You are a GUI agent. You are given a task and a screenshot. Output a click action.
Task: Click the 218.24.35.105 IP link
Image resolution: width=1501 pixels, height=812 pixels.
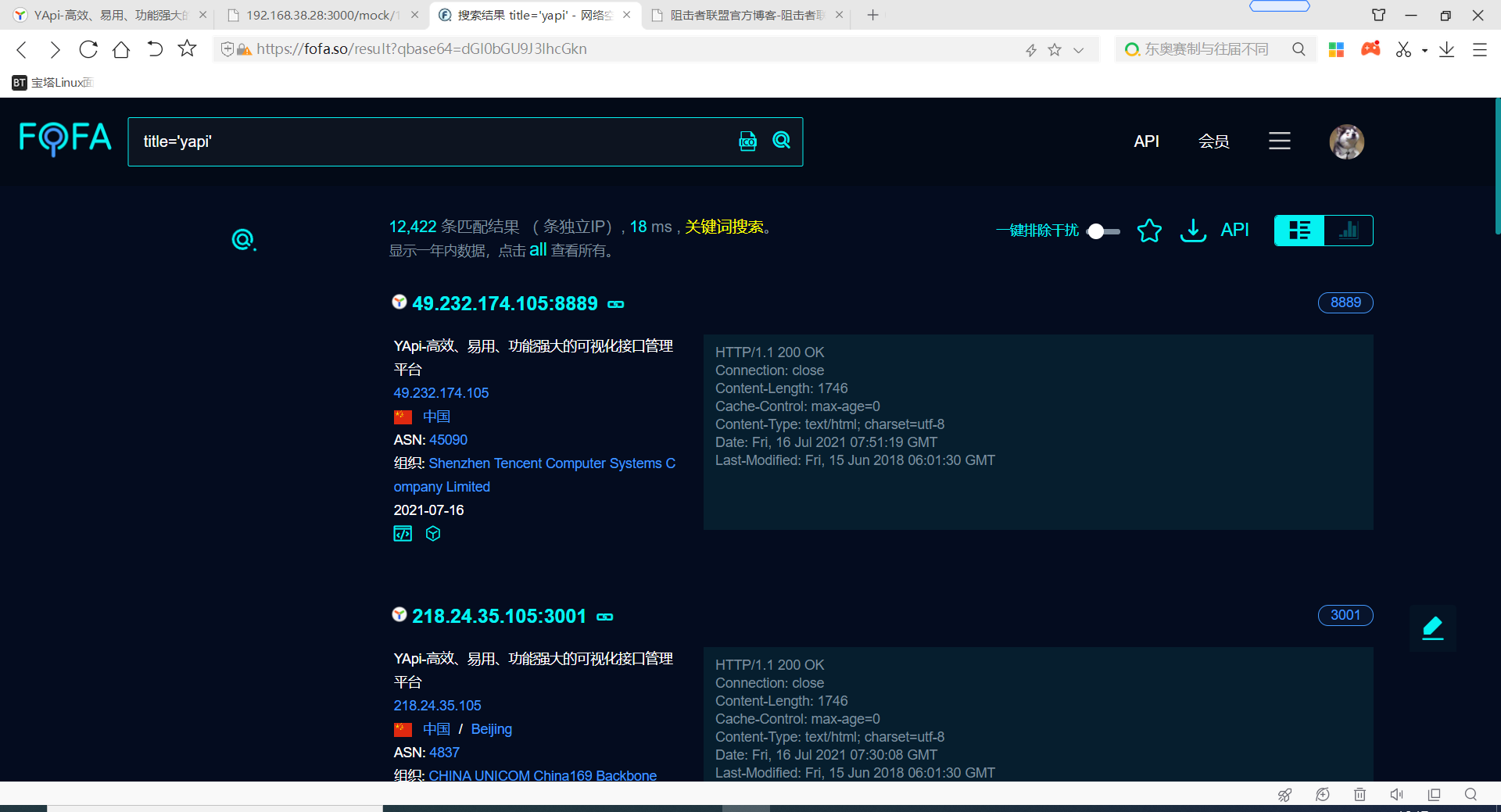[x=437, y=706]
